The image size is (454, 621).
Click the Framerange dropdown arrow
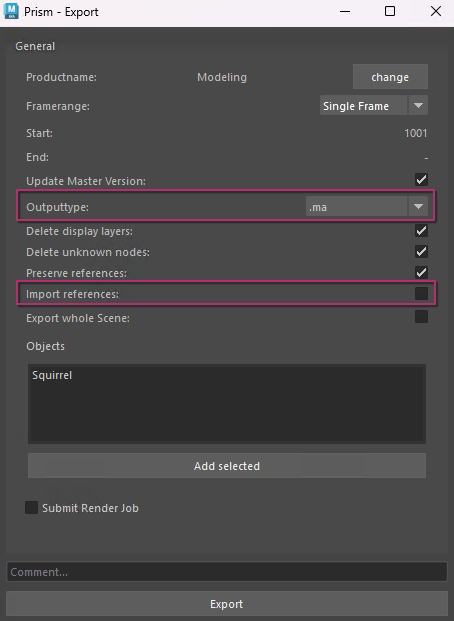point(418,106)
